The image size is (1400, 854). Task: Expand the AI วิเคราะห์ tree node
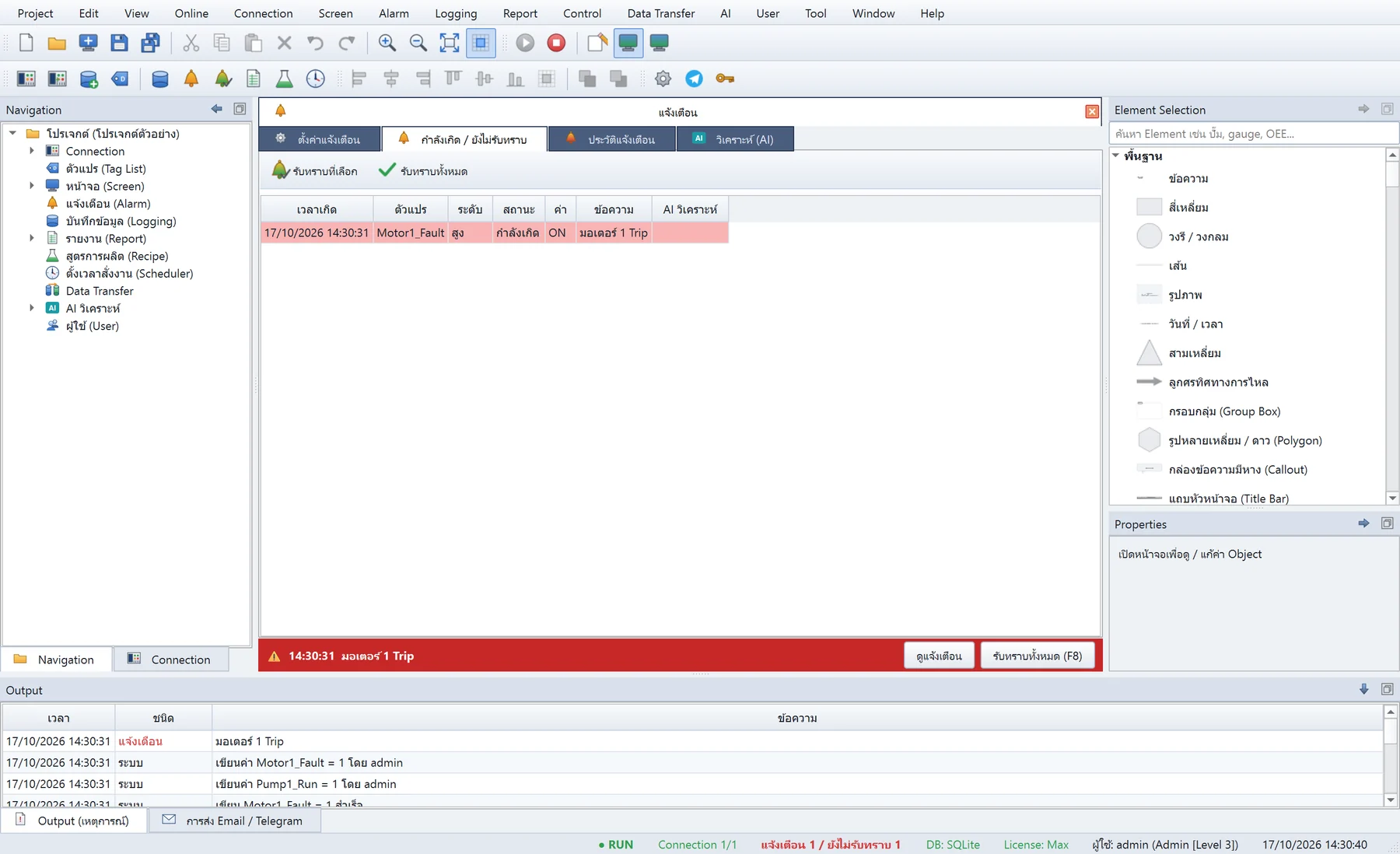(32, 308)
